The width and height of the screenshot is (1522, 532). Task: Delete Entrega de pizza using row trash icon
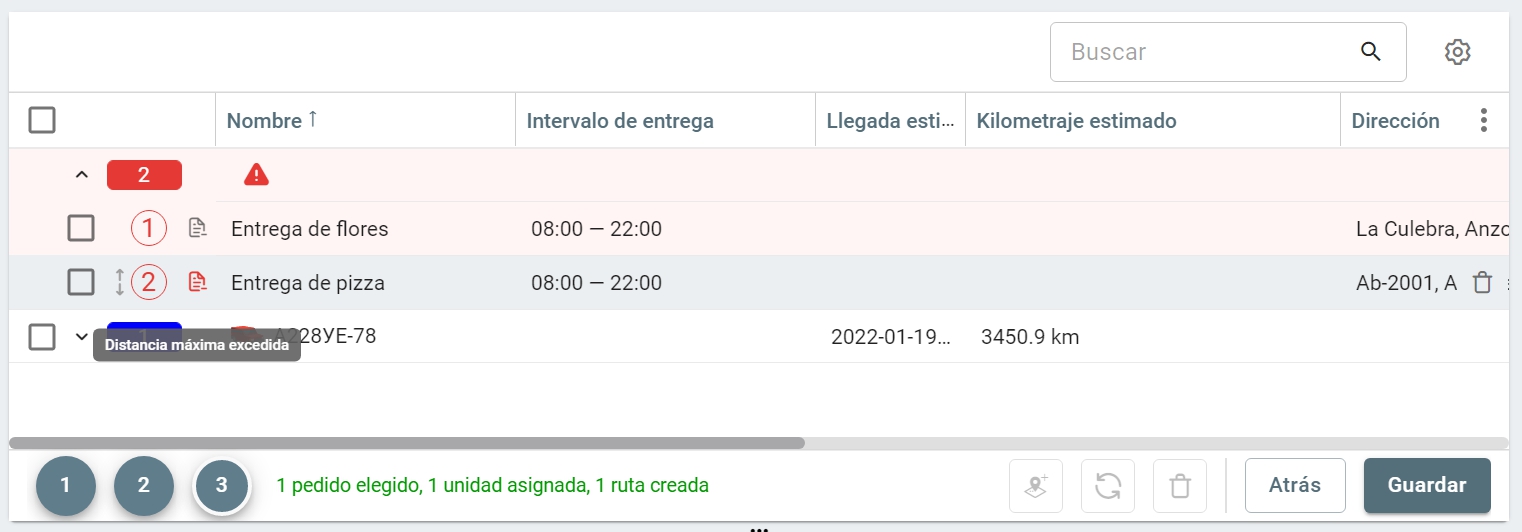(x=1483, y=283)
